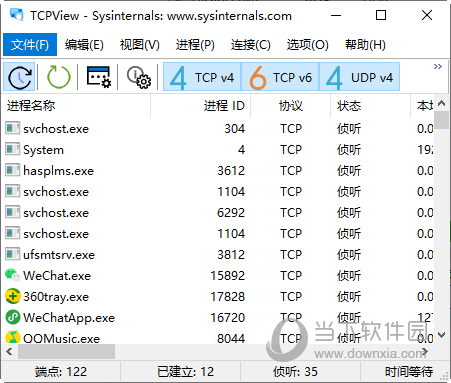This screenshot has height=383, width=451.
Task: Click the vertical scrollbar up arrow
Action: tap(441, 103)
